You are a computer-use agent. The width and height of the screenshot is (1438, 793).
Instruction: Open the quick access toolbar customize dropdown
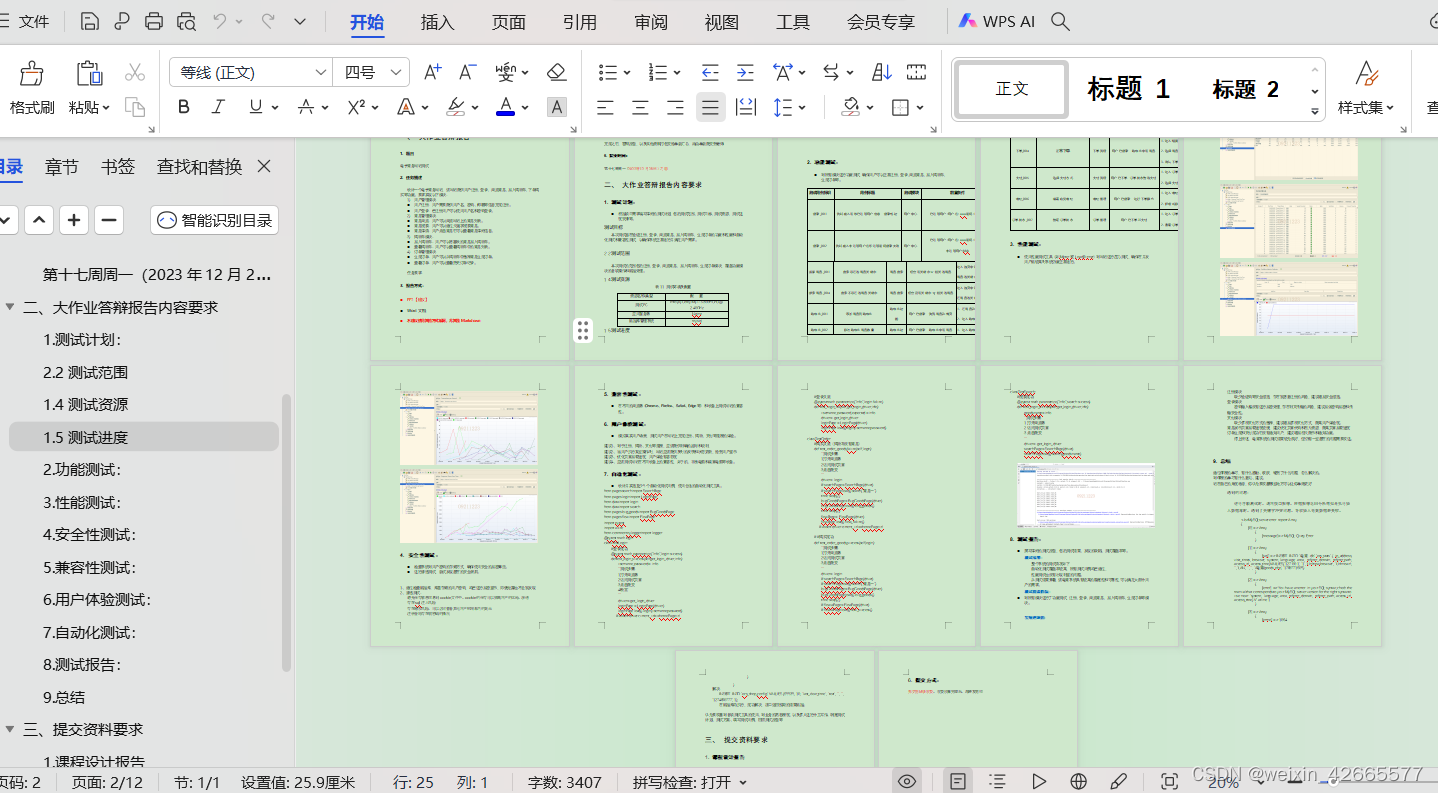pos(300,21)
